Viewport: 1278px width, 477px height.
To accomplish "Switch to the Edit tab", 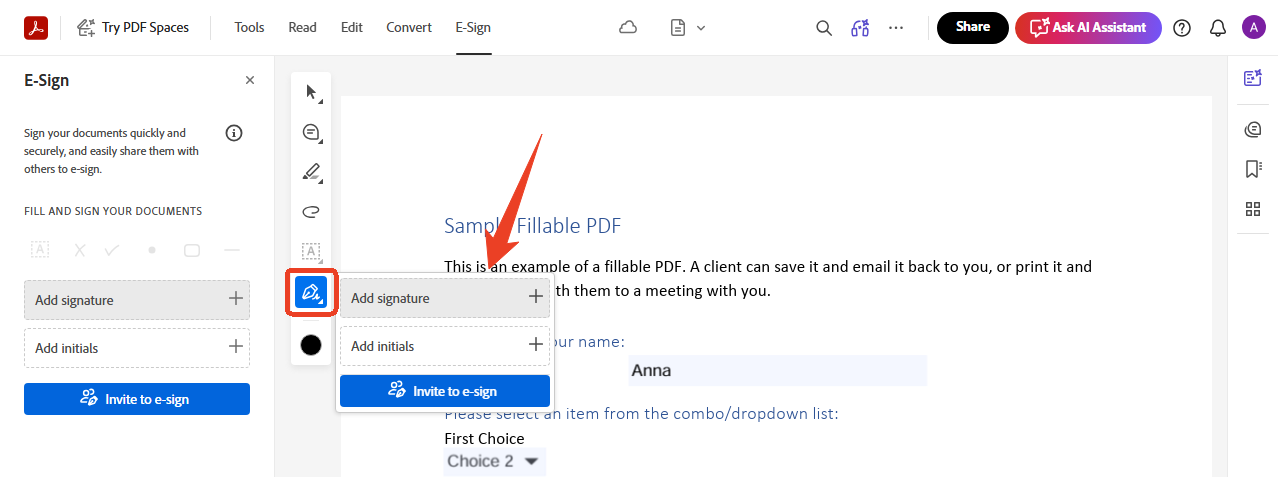I will [x=352, y=27].
